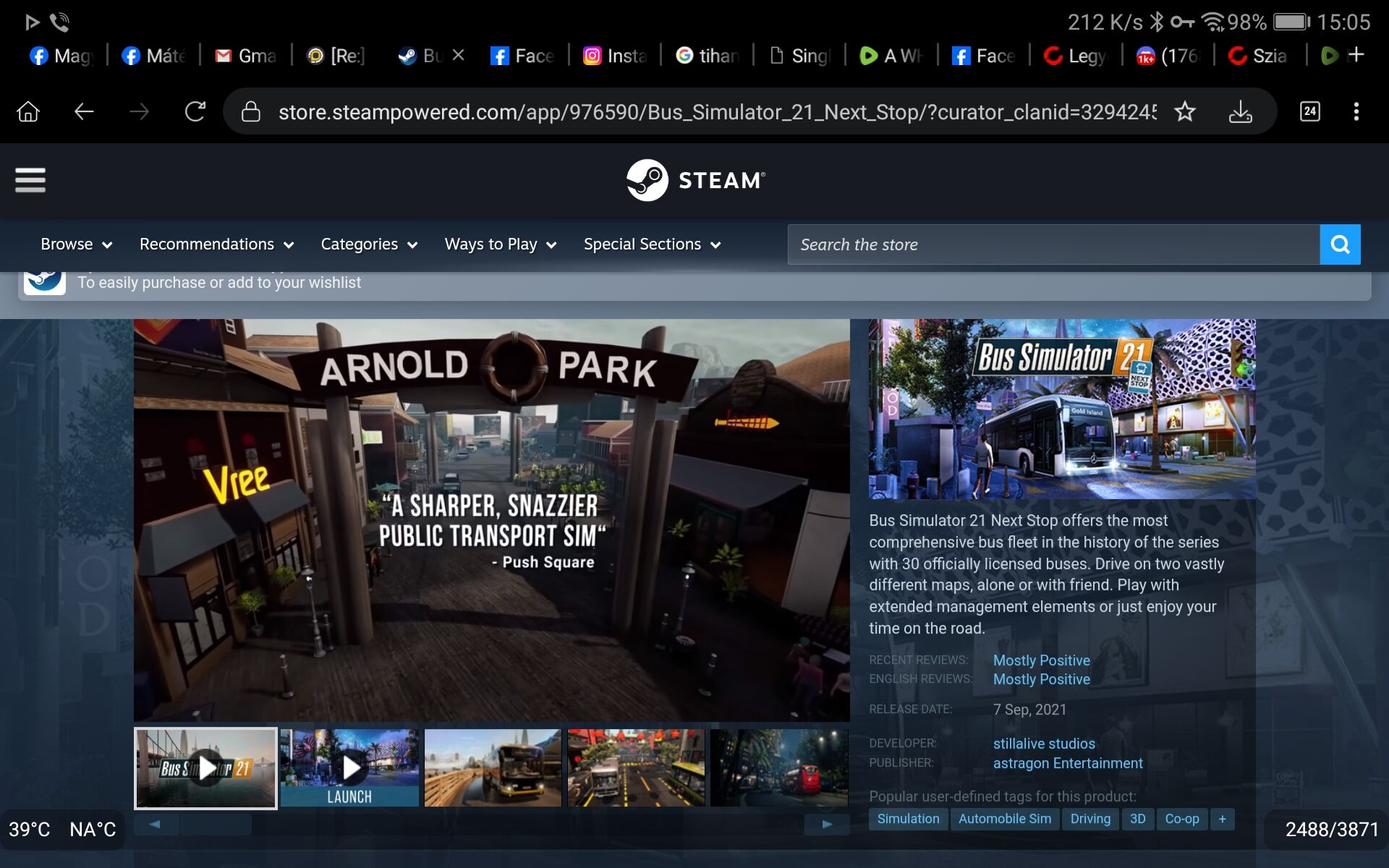Bookmark page with the star icon
The height and width of the screenshot is (868, 1389).
1184,112
